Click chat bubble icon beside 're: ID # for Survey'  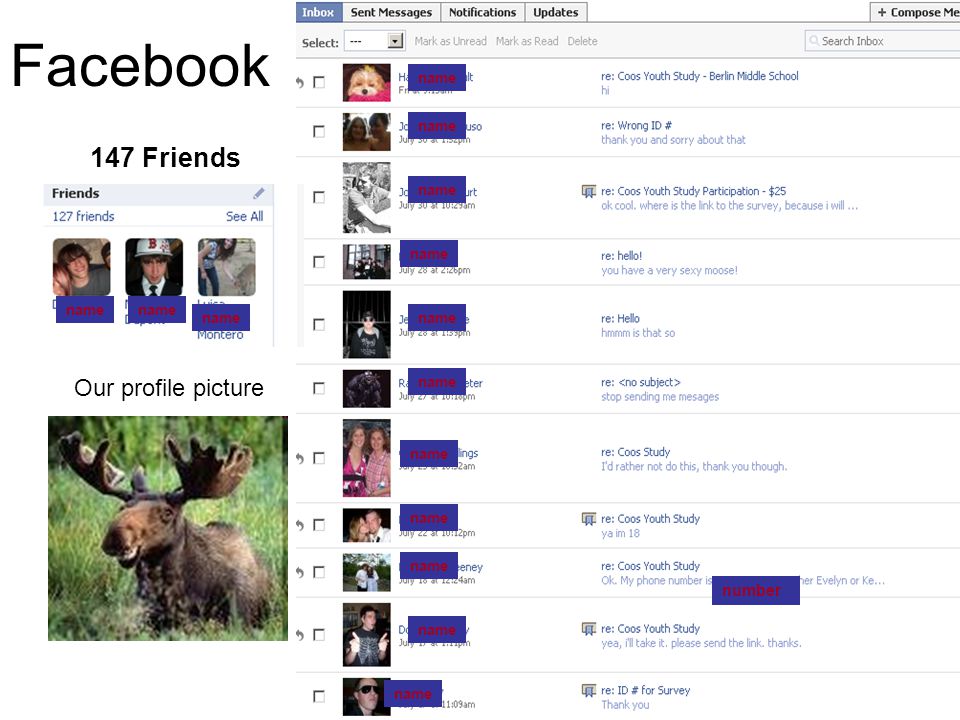pyautogui.click(x=588, y=691)
